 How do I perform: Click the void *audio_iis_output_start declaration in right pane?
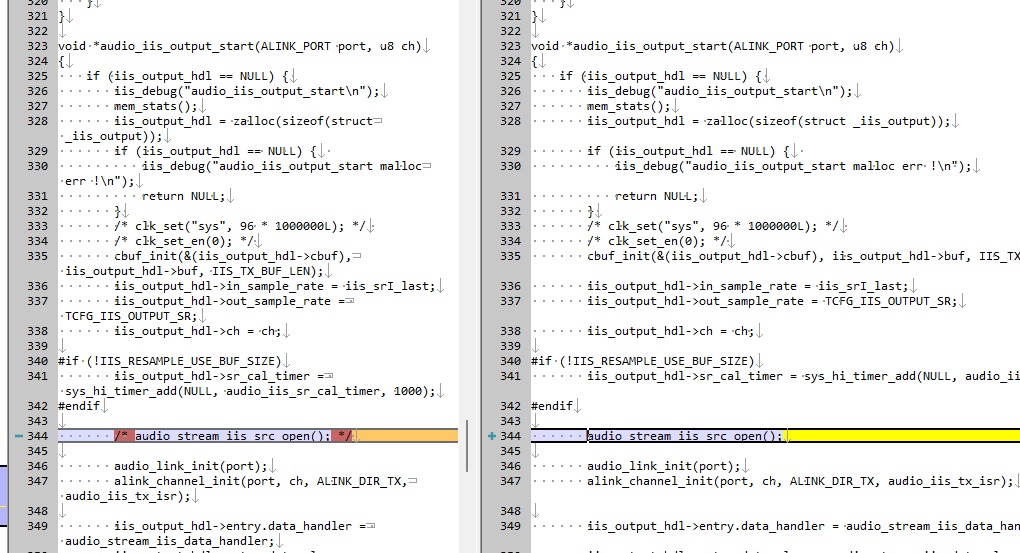713,46
